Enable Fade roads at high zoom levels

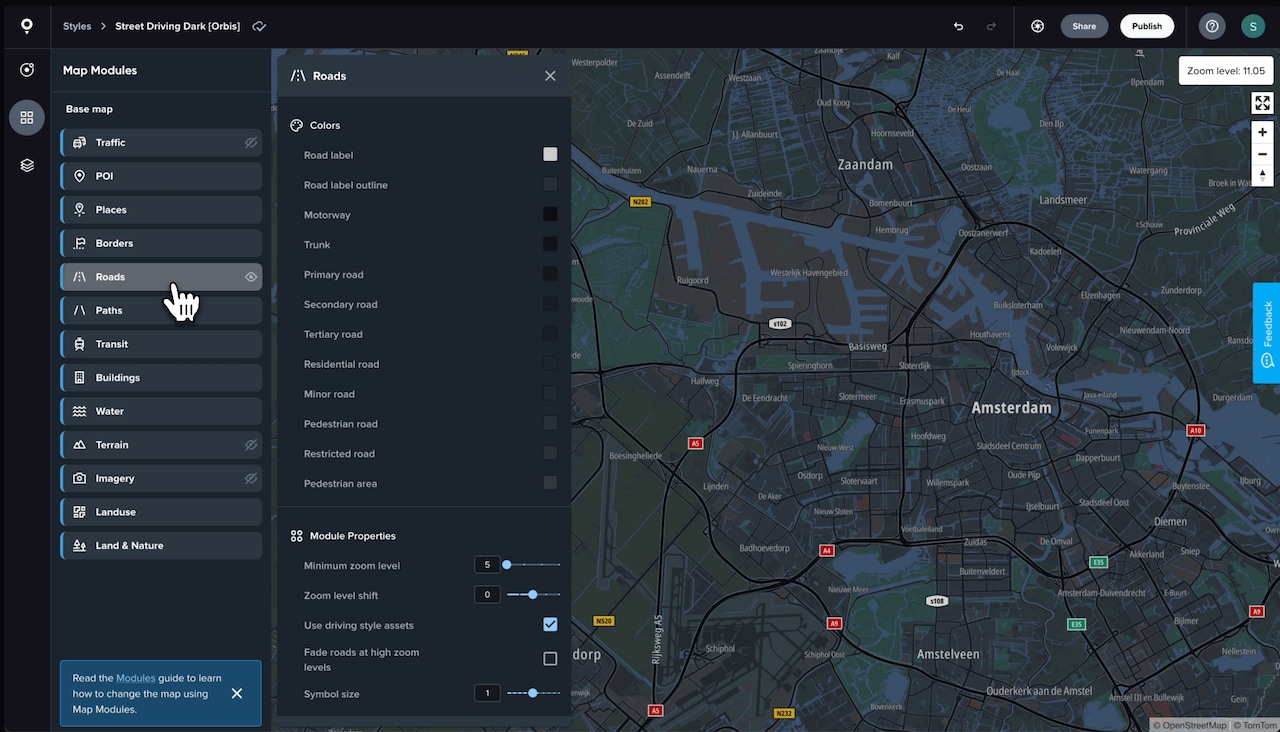coord(550,659)
